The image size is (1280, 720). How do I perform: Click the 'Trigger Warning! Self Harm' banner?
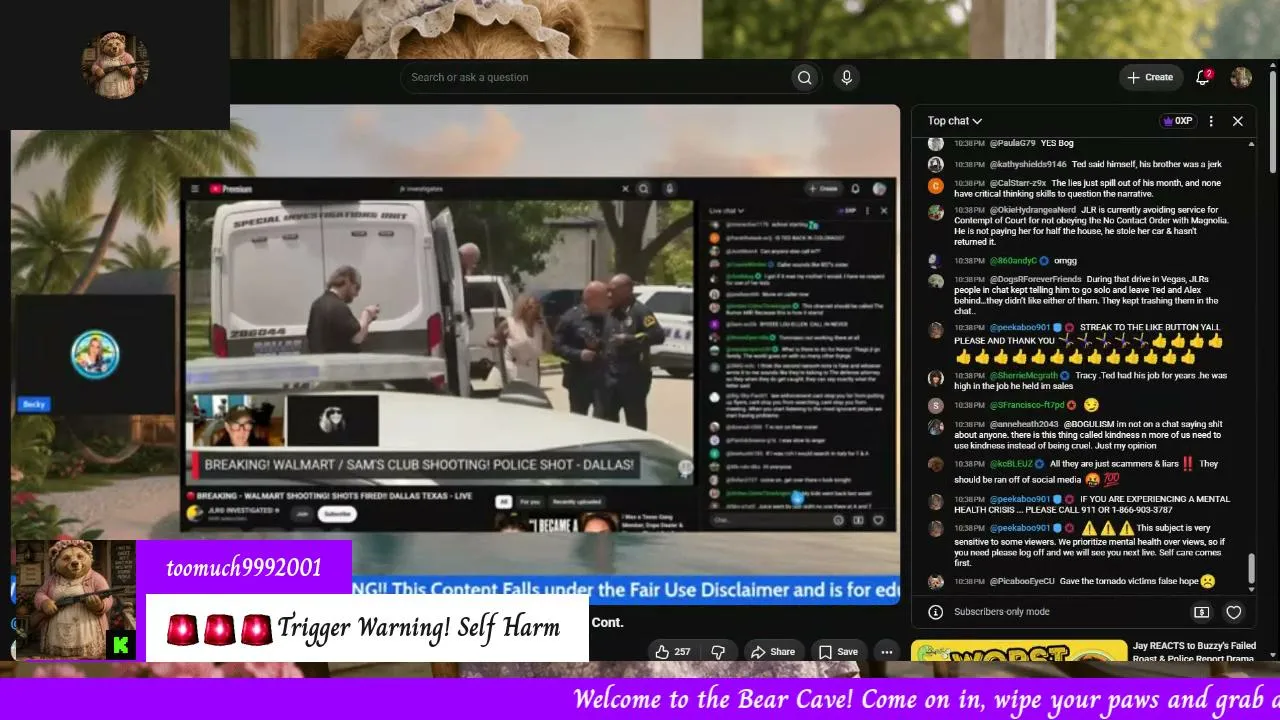pyautogui.click(x=367, y=628)
